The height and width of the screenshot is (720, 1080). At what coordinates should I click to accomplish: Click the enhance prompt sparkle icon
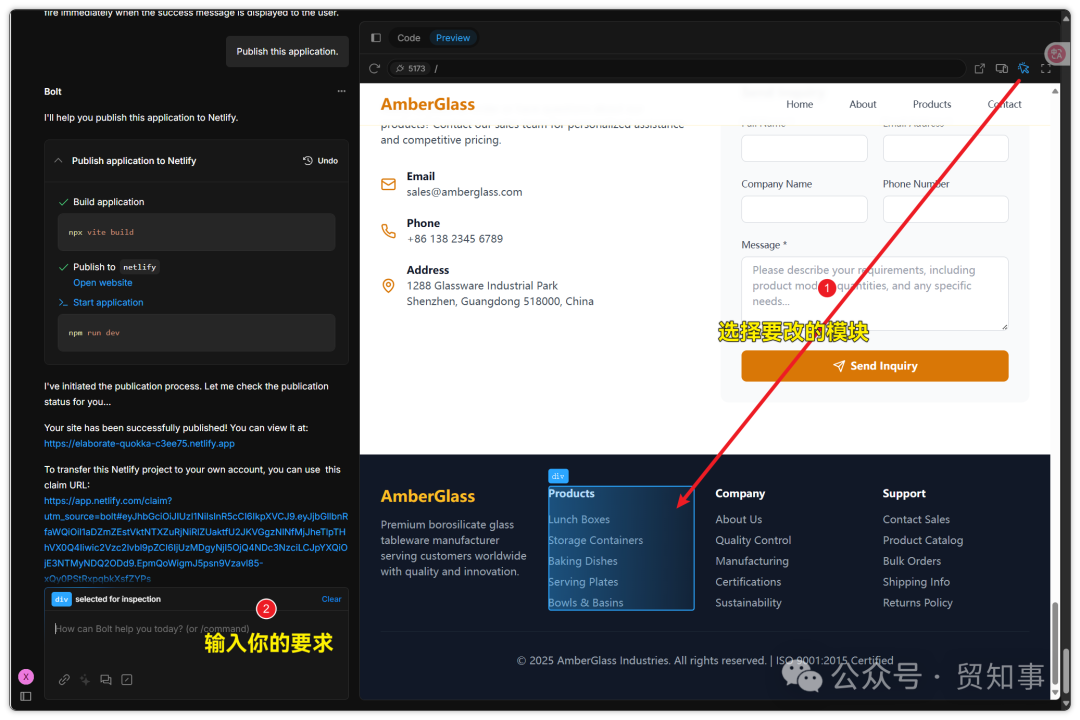(x=85, y=679)
